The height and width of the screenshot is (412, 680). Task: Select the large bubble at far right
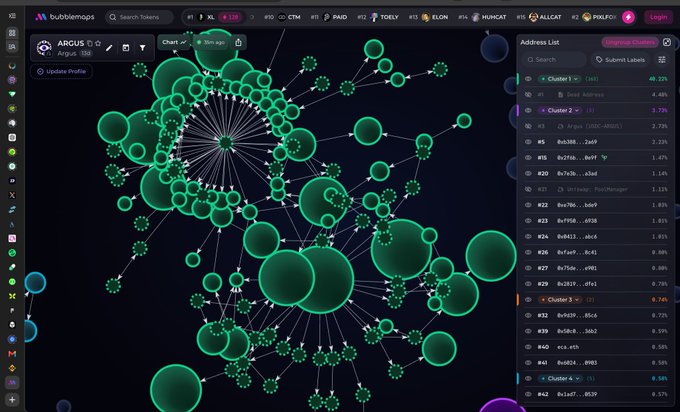pyautogui.click(x=490, y=256)
